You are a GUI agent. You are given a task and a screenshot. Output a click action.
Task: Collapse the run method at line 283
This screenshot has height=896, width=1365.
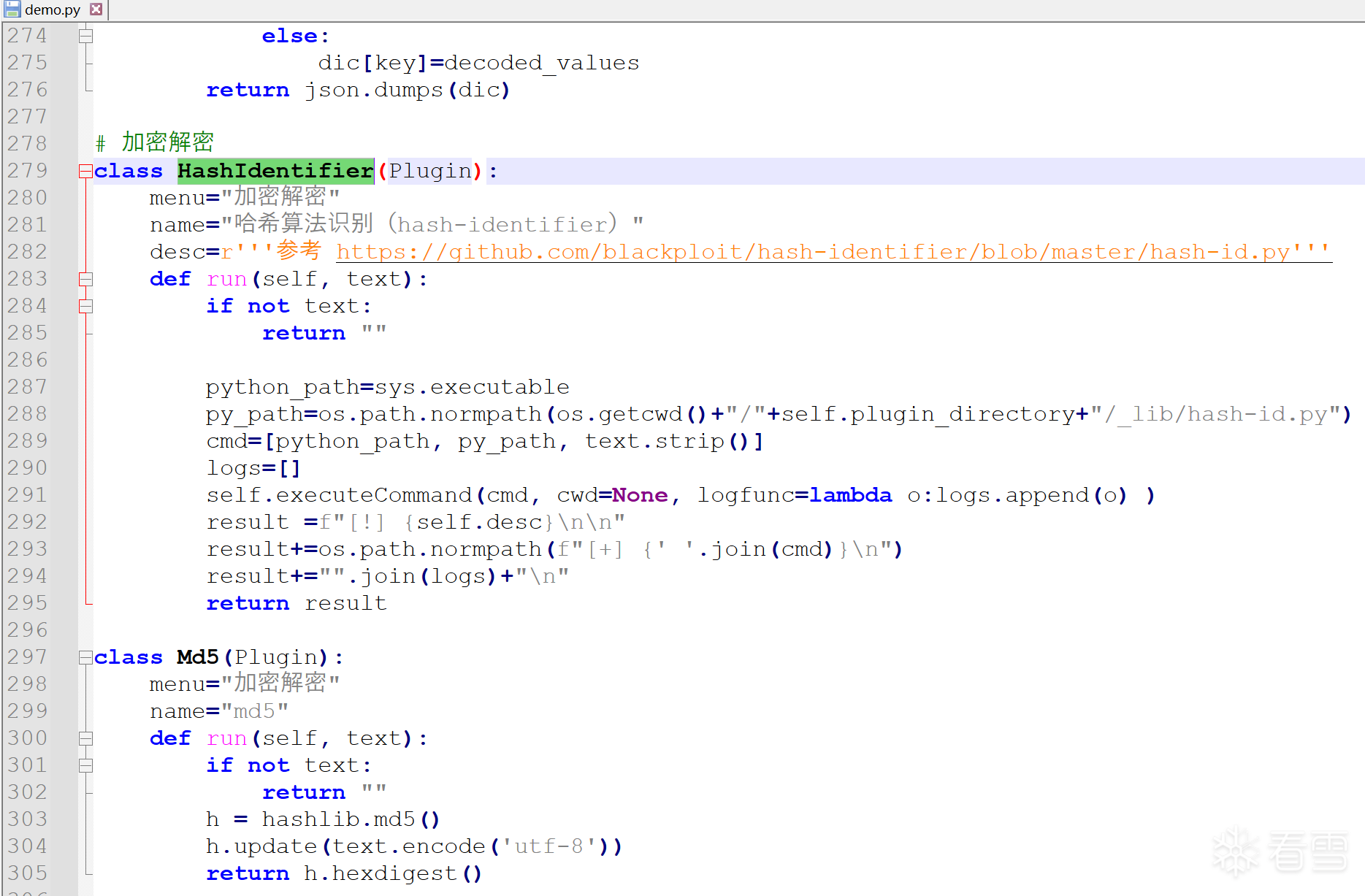[86, 279]
